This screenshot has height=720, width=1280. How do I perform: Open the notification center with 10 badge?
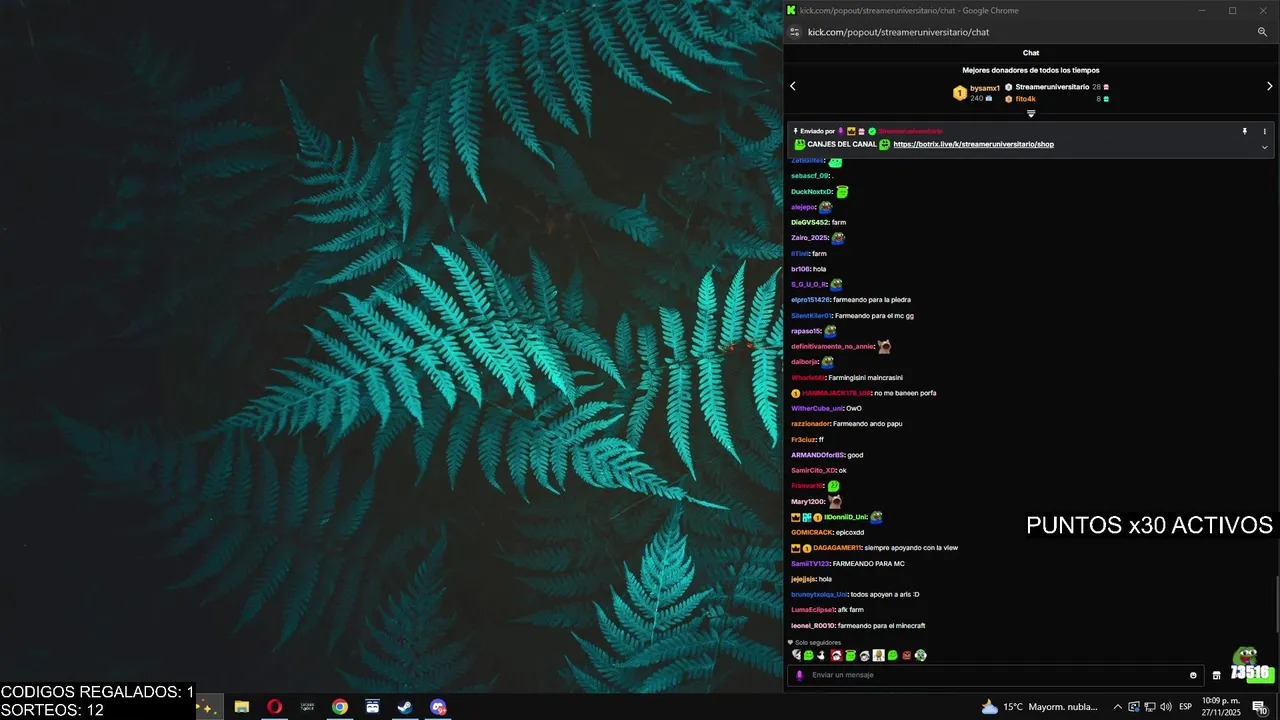1260,707
